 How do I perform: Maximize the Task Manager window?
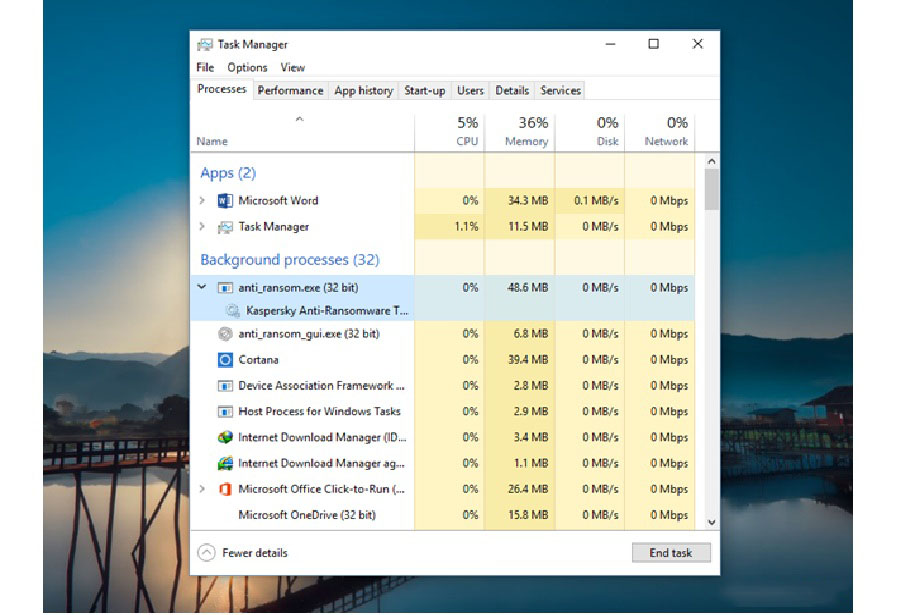[653, 44]
